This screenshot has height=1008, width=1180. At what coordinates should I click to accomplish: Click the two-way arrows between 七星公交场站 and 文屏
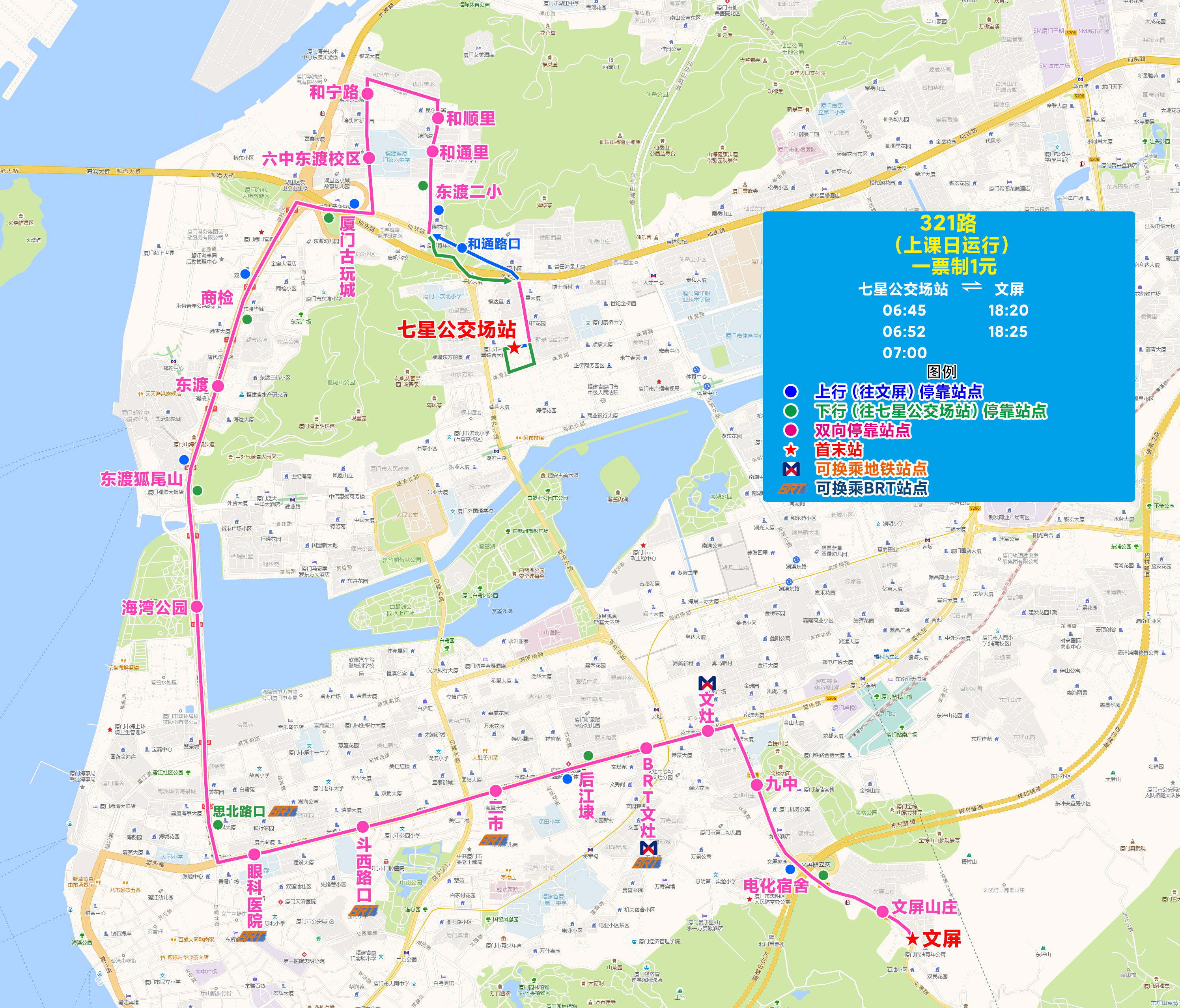click(x=971, y=286)
